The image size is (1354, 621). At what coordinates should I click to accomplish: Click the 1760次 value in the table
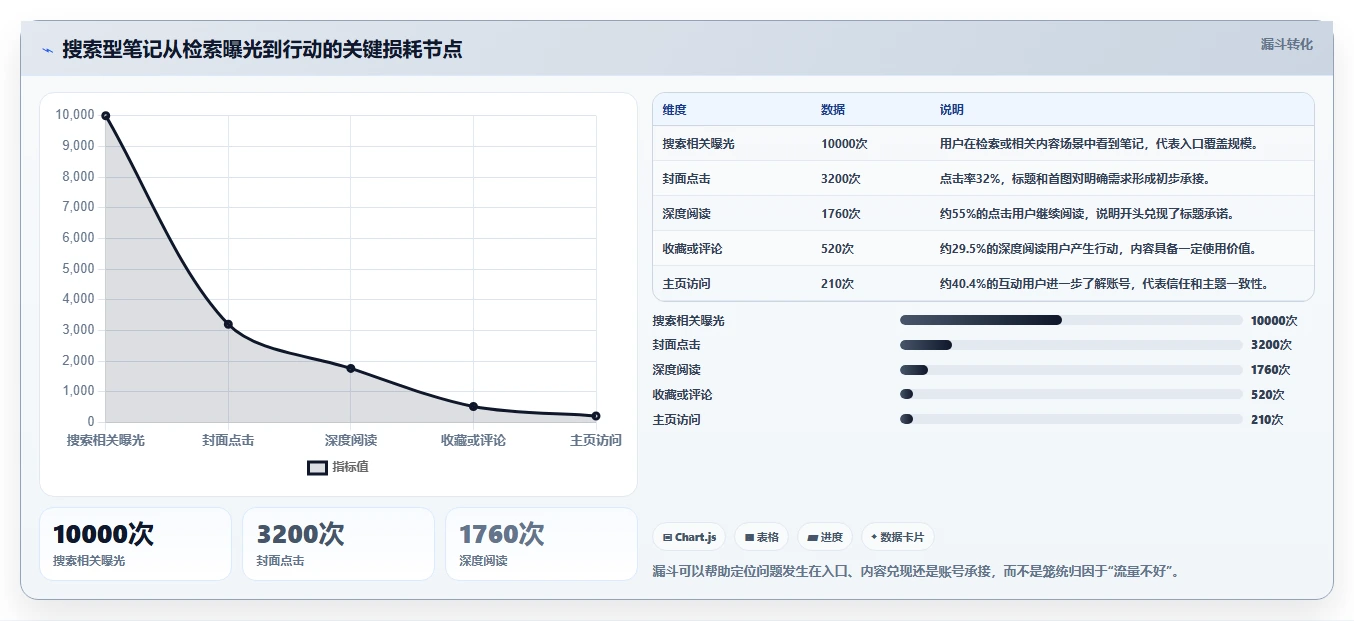click(841, 214)
